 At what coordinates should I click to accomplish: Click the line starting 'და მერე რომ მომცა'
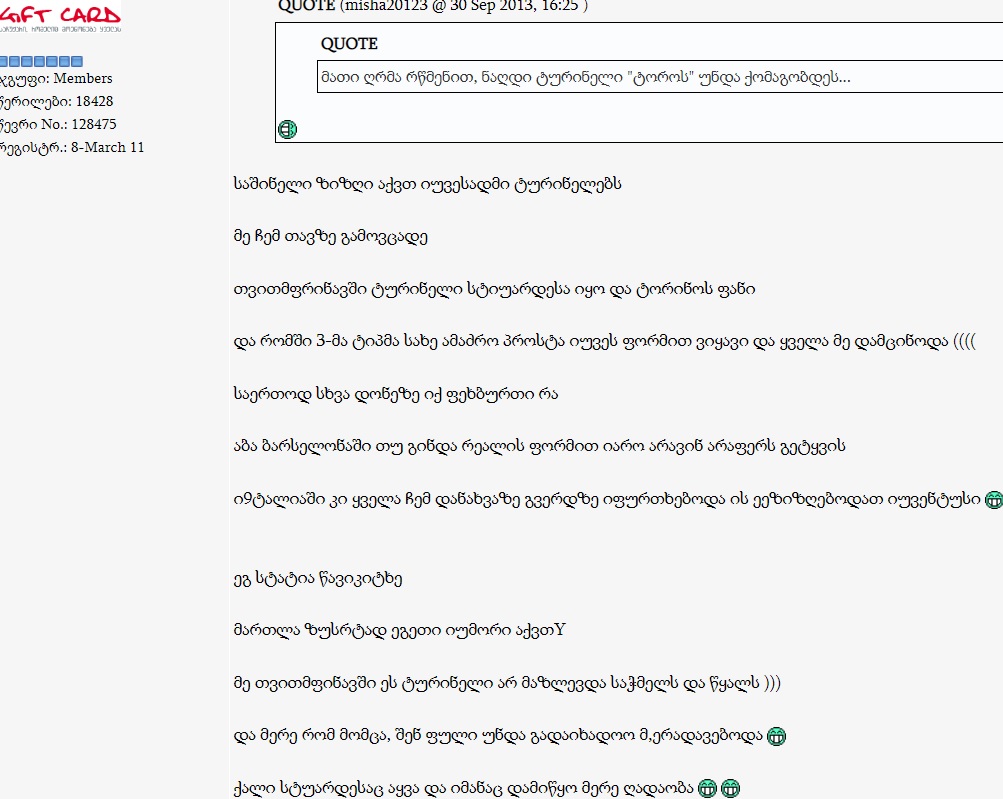point(498,736)
